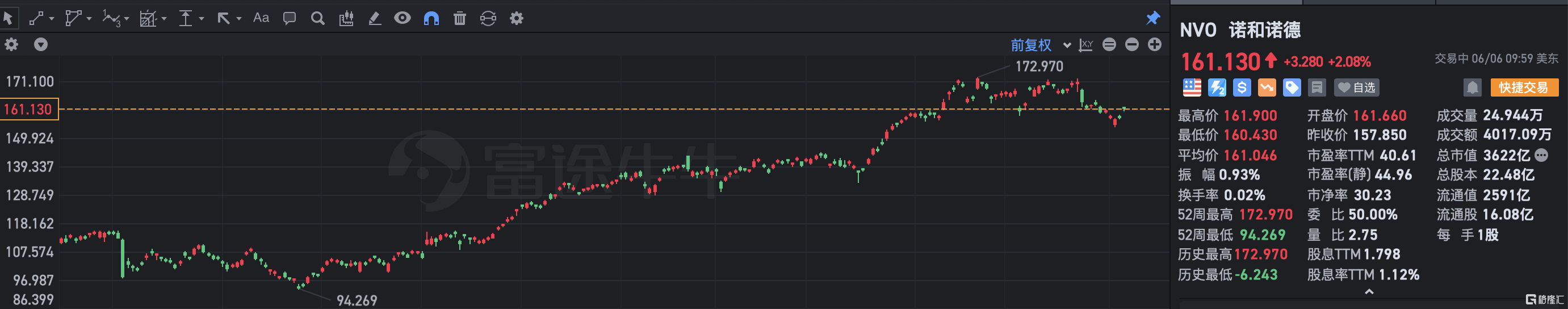This screenshot has height=309, width=1568.
Task: Open the 前复权 adjustment dropdown
Action: [1040, 45]
